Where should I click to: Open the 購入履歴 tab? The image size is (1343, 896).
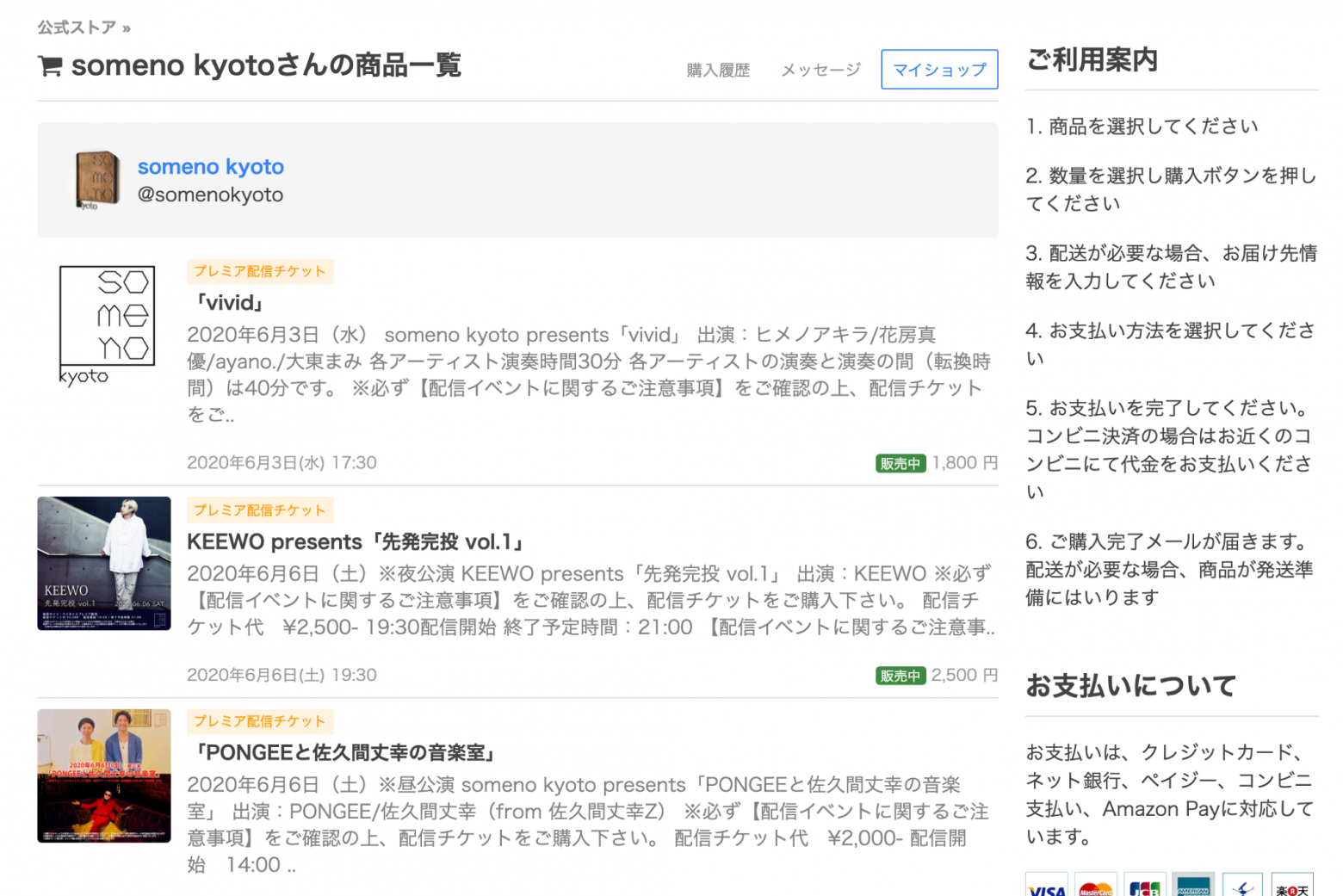point(718,70)
